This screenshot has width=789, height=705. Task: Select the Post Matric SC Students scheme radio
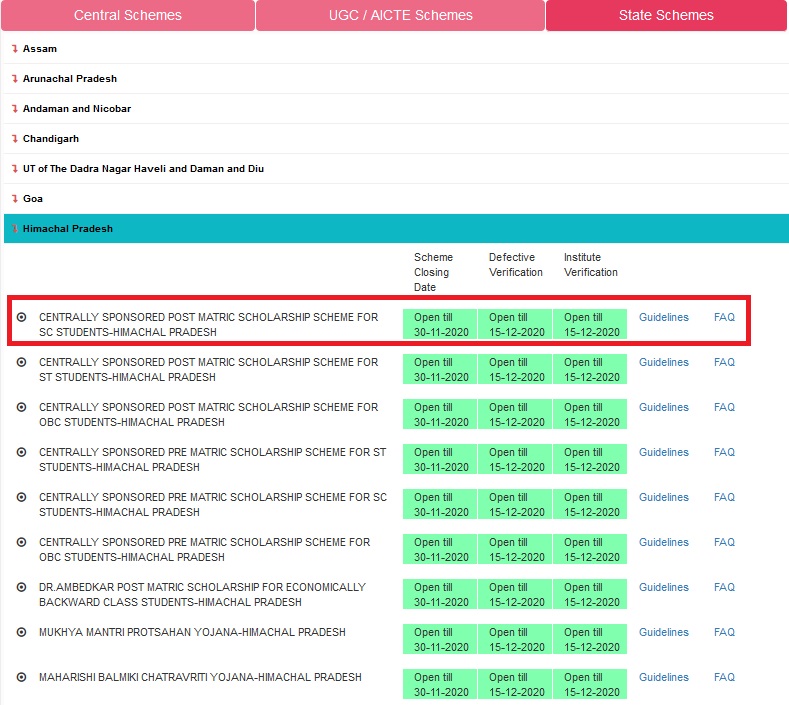[x=21, y=317]
